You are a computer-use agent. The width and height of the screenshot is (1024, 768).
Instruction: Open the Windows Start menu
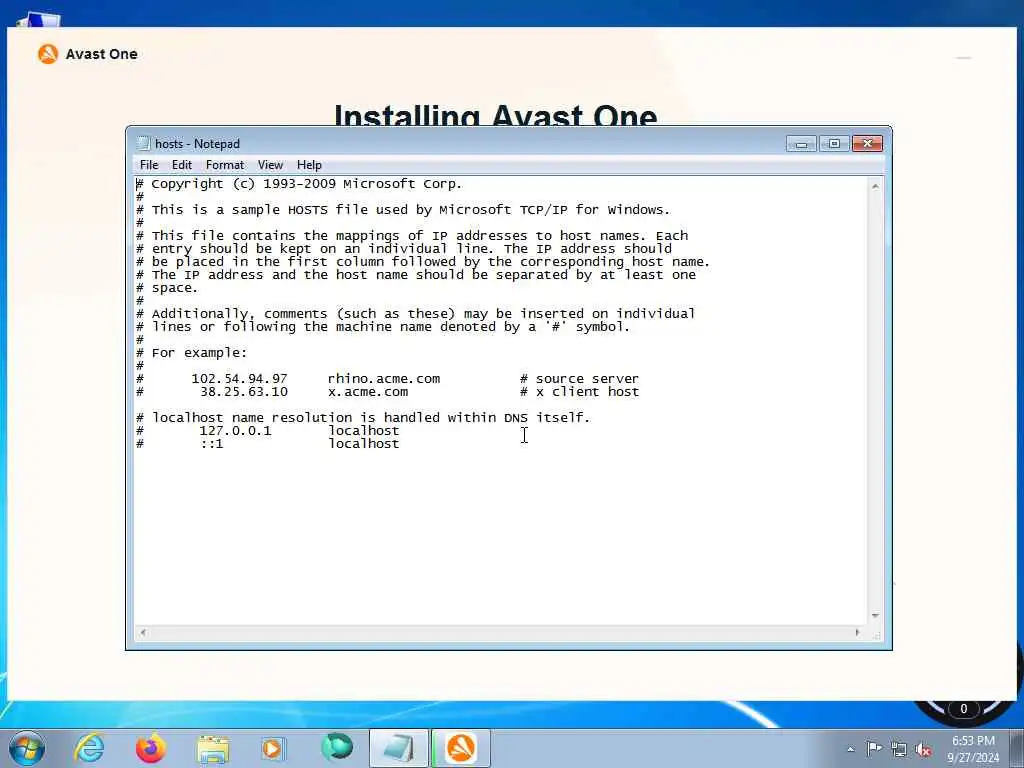tap(27, 748)
